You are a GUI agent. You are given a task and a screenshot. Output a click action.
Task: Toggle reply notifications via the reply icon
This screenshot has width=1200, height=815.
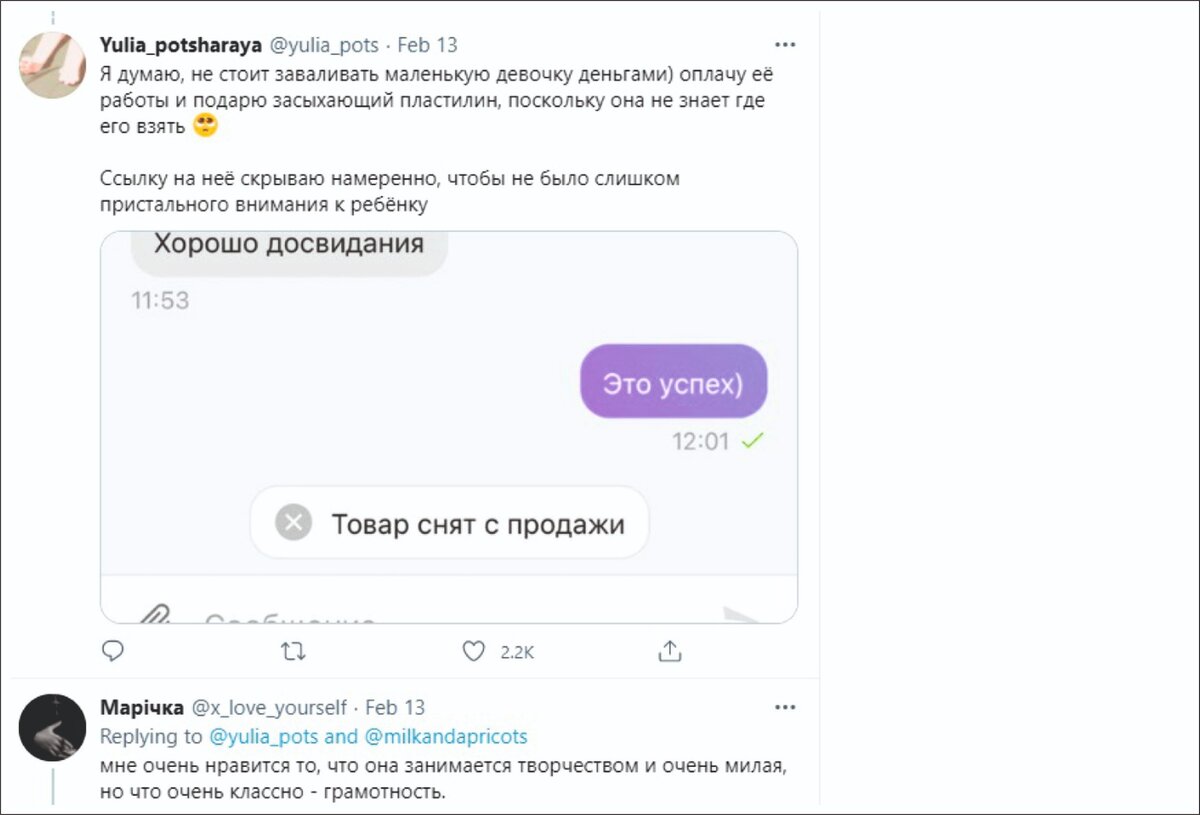click(x=113, y=651)
